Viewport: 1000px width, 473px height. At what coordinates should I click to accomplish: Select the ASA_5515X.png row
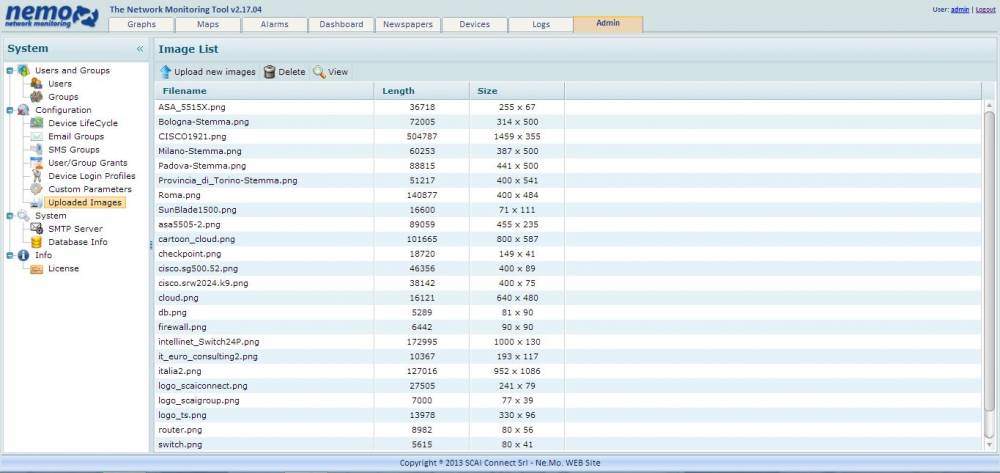pos(568,107)
